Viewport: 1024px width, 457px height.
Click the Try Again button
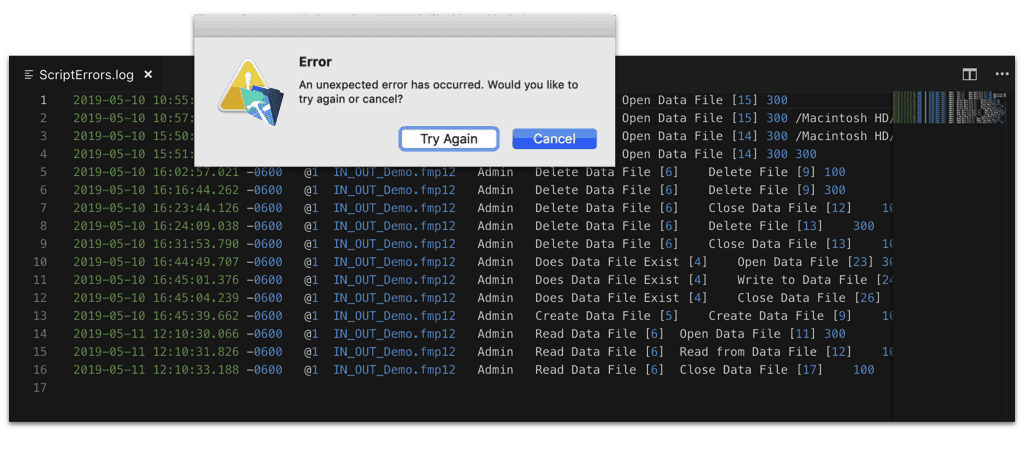[449, 138]
